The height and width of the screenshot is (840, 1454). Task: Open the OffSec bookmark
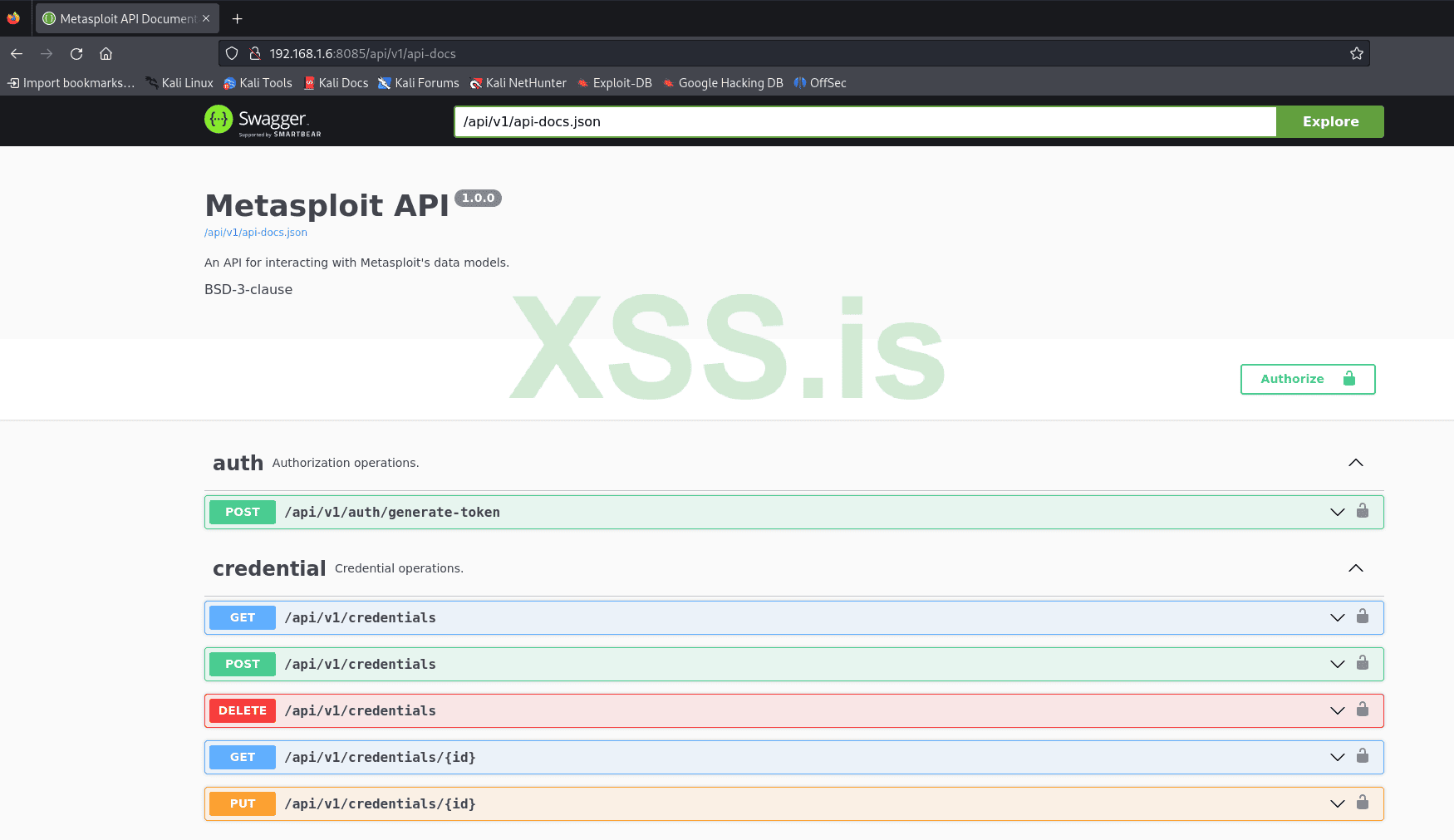[x=820, y=83]
